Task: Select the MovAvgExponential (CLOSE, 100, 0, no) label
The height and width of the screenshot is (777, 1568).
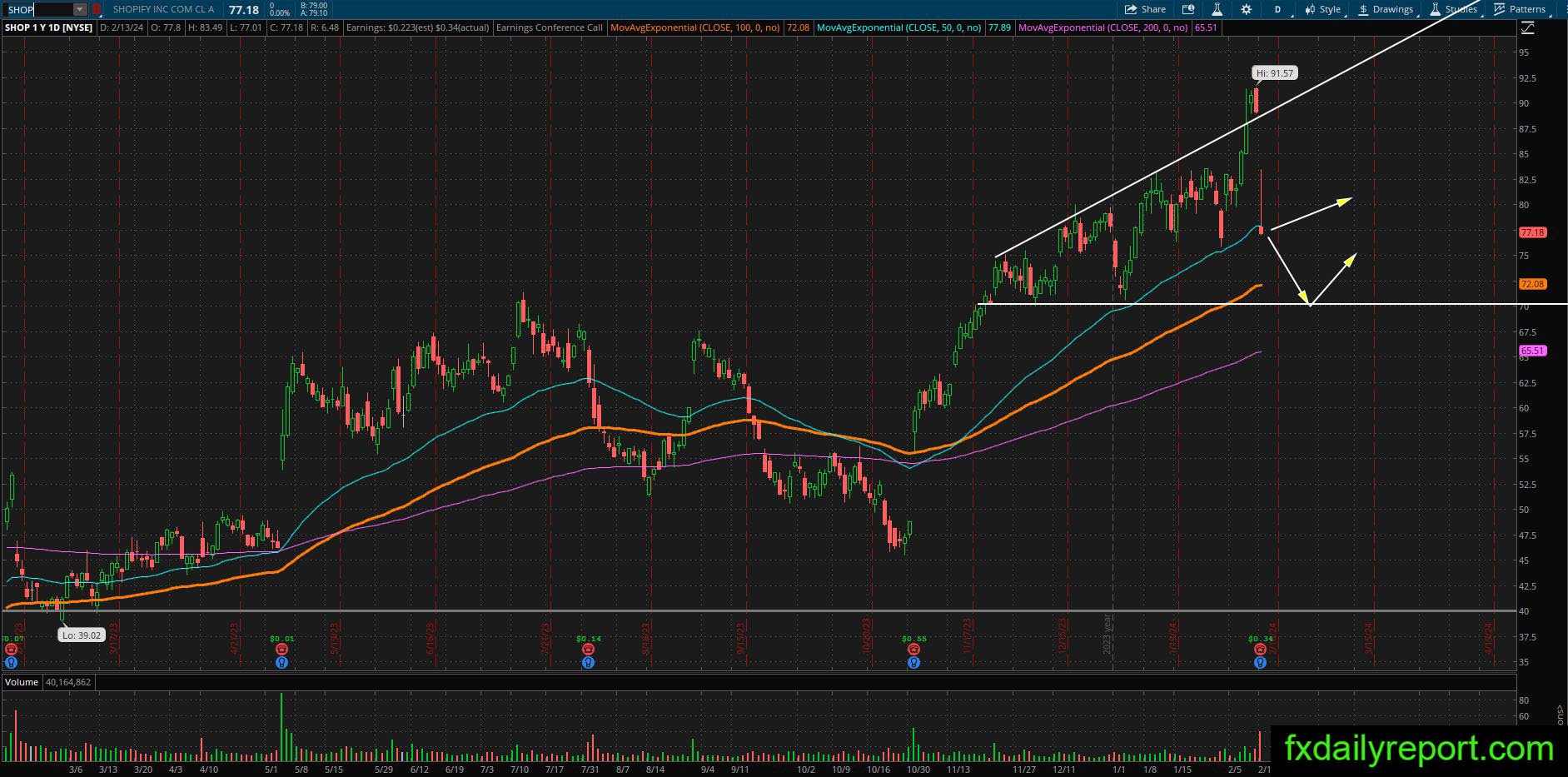Action: click(694, 27)
